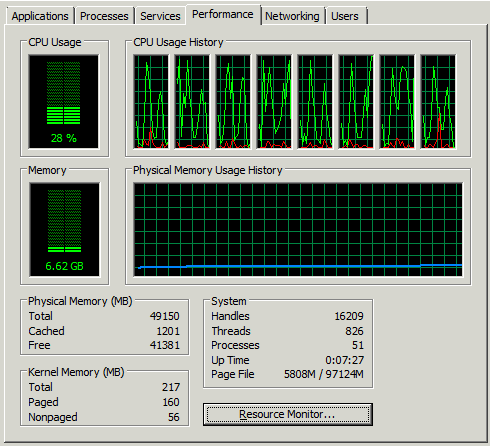Click the Nonpaged label
The height and width of the screenshot is (446, 490).
point(53,417)
